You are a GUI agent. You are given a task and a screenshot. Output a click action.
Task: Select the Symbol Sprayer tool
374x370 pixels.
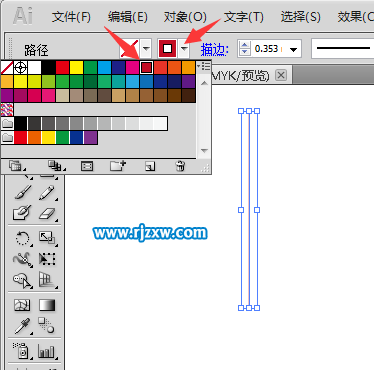point(23,351)
